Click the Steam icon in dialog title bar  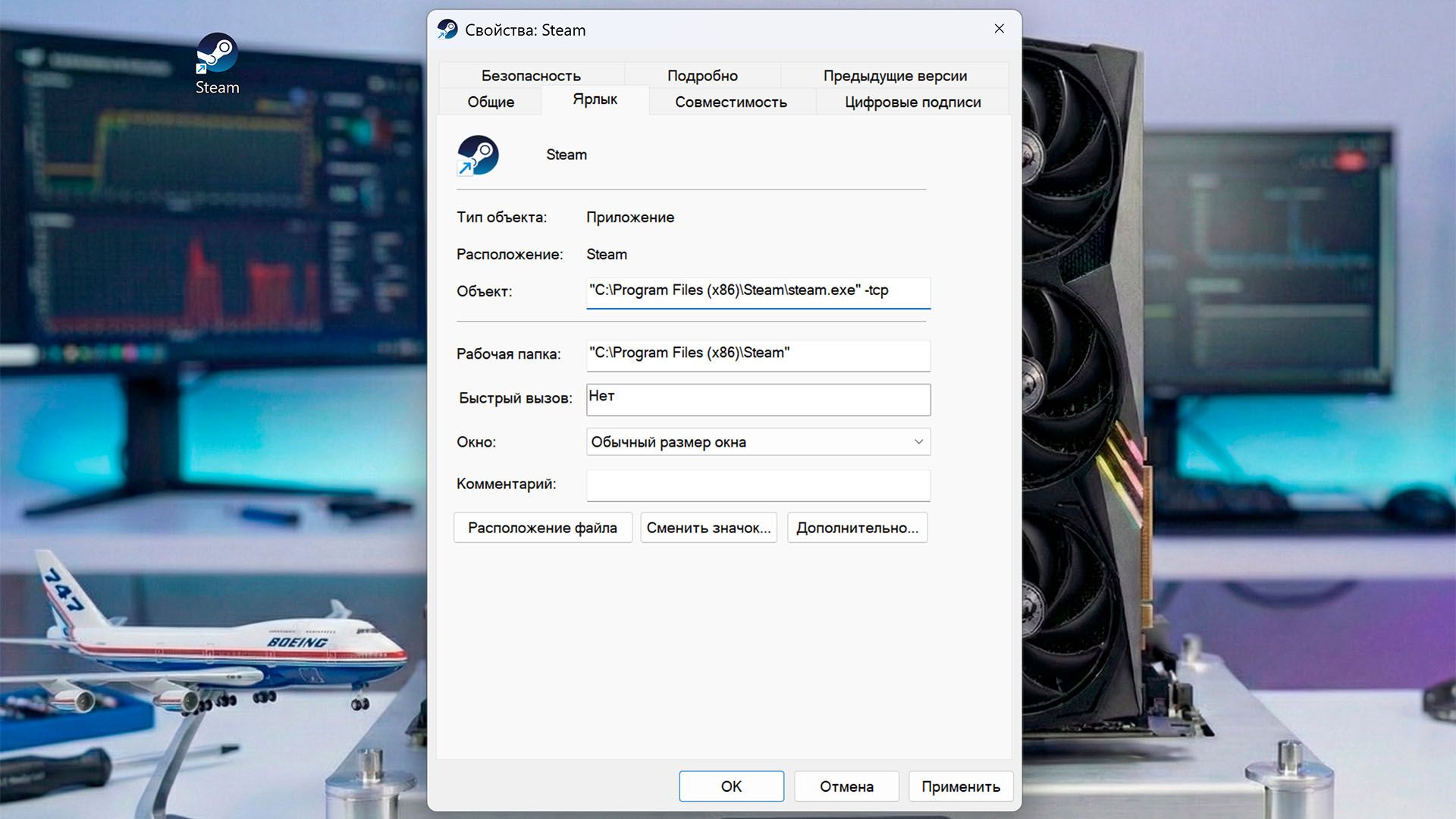coord(447,30)
